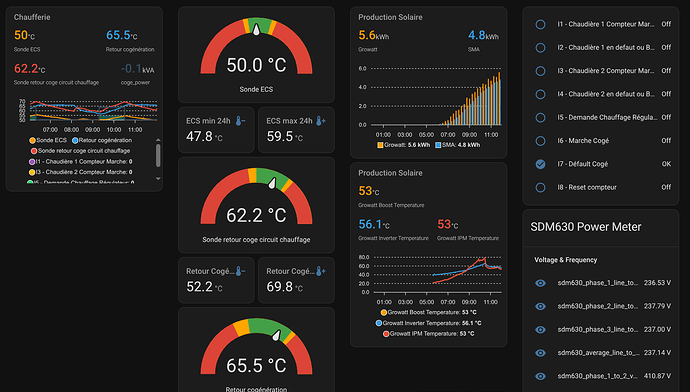This screenshot has height=392, width=690.
Task: Click the SDM630 Power Meter card title
Action: pyautogui.click(x=586, y=227)
